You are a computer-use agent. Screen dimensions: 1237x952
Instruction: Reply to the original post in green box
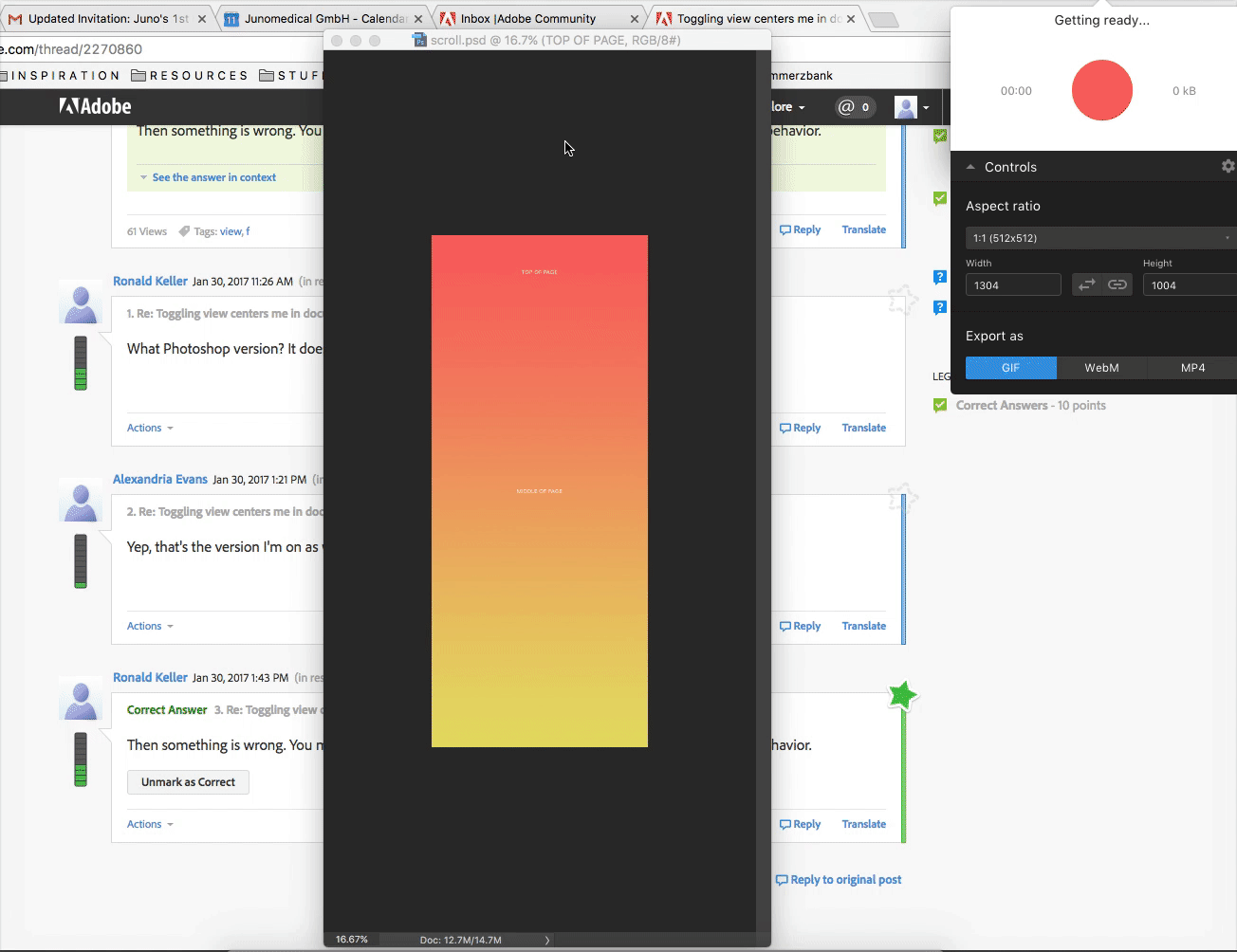point(800,229)
